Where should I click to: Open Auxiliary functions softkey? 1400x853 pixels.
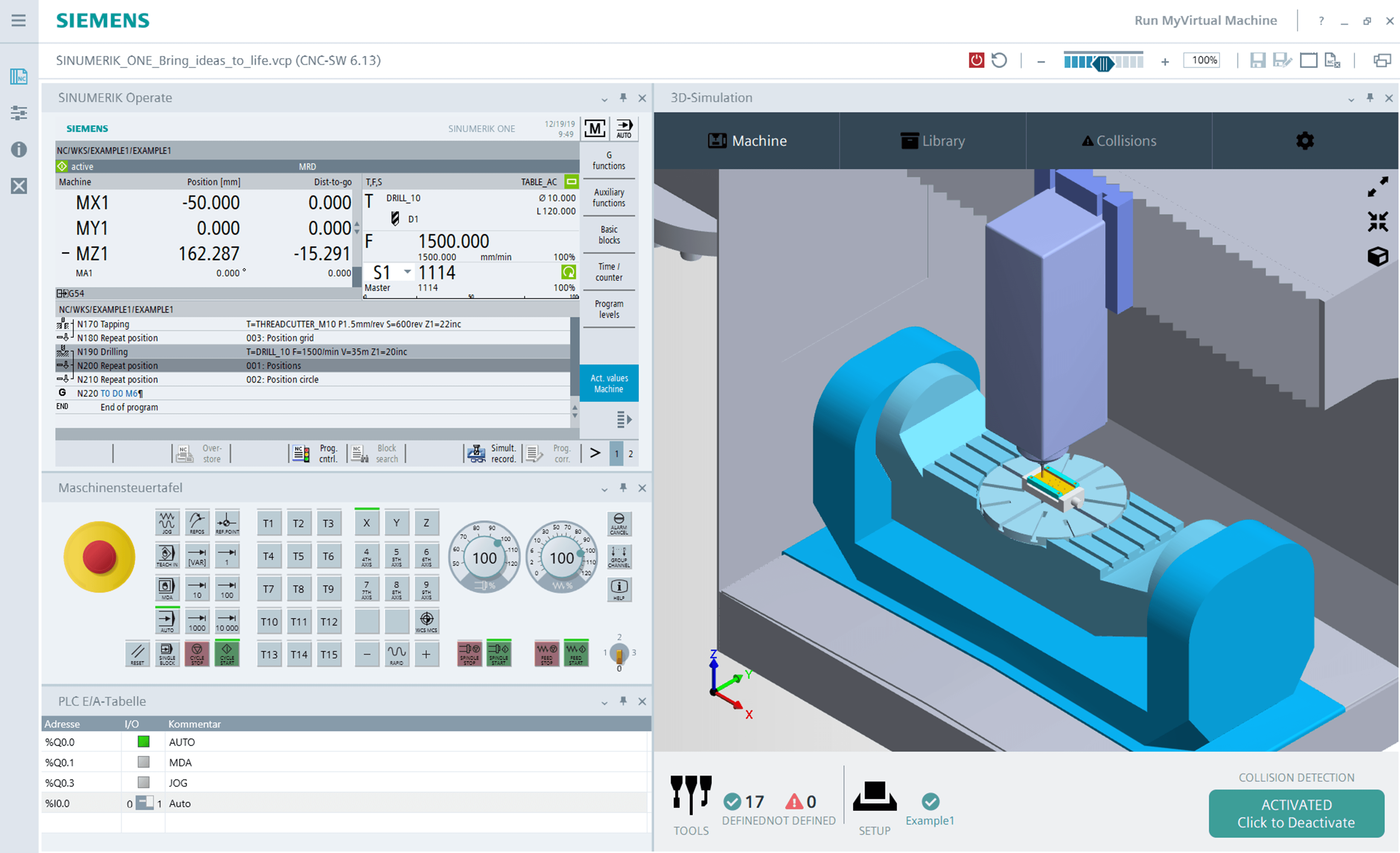(x=609, y=197)
